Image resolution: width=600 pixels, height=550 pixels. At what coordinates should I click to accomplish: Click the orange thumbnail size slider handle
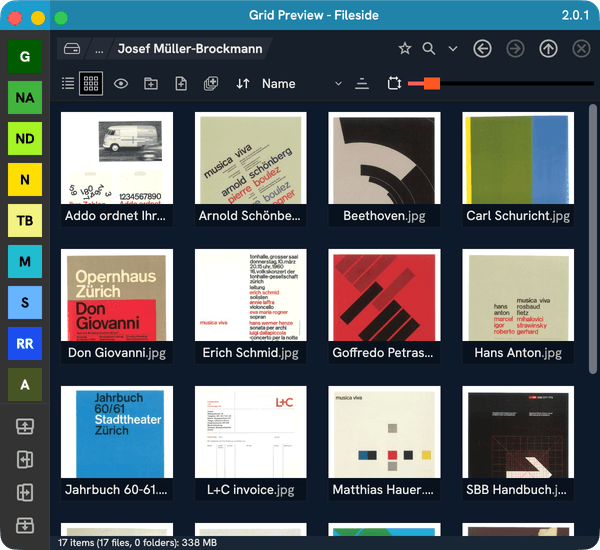[432, 83]
